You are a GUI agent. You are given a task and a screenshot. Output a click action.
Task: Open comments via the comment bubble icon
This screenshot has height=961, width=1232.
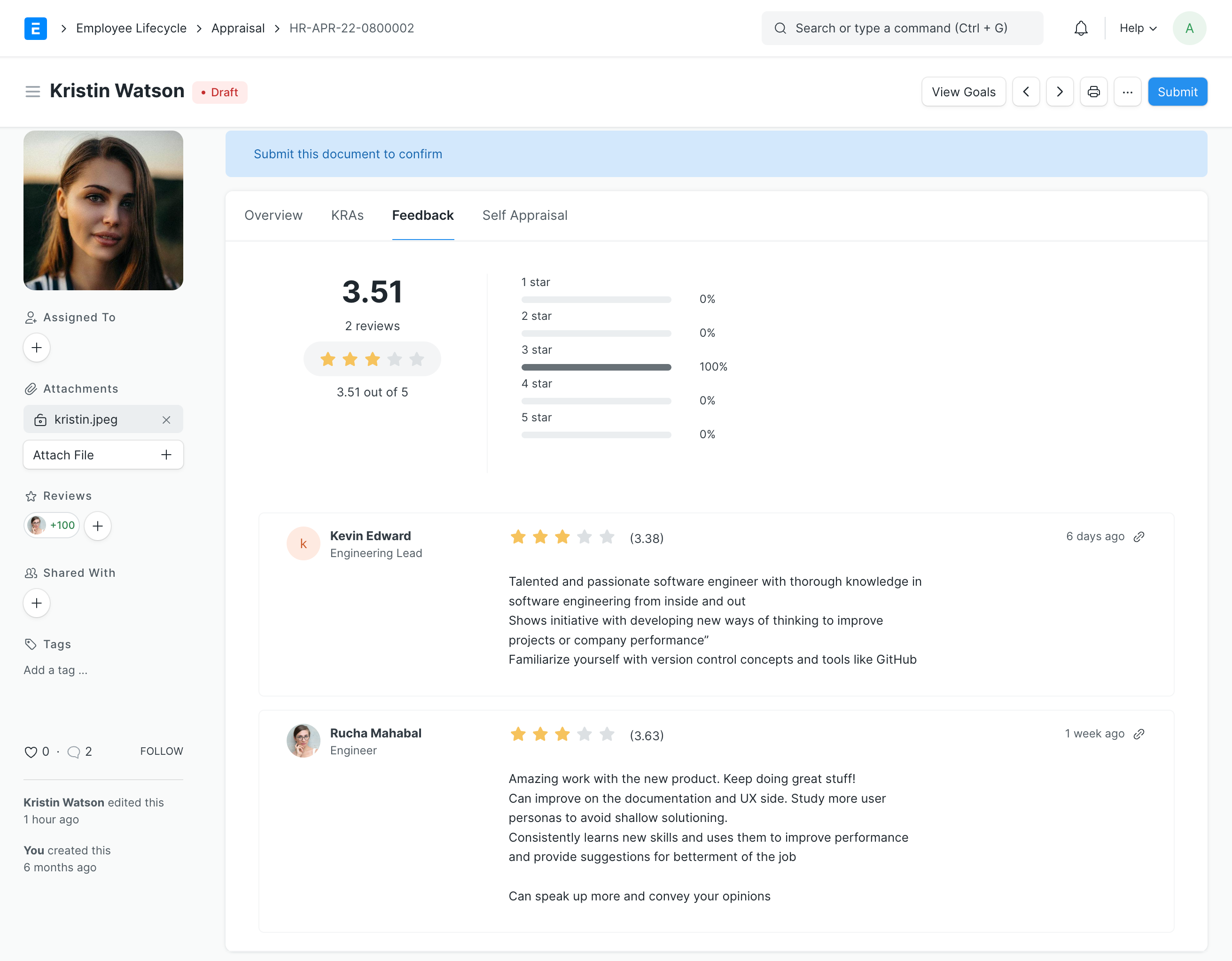[x=74, y=752]
